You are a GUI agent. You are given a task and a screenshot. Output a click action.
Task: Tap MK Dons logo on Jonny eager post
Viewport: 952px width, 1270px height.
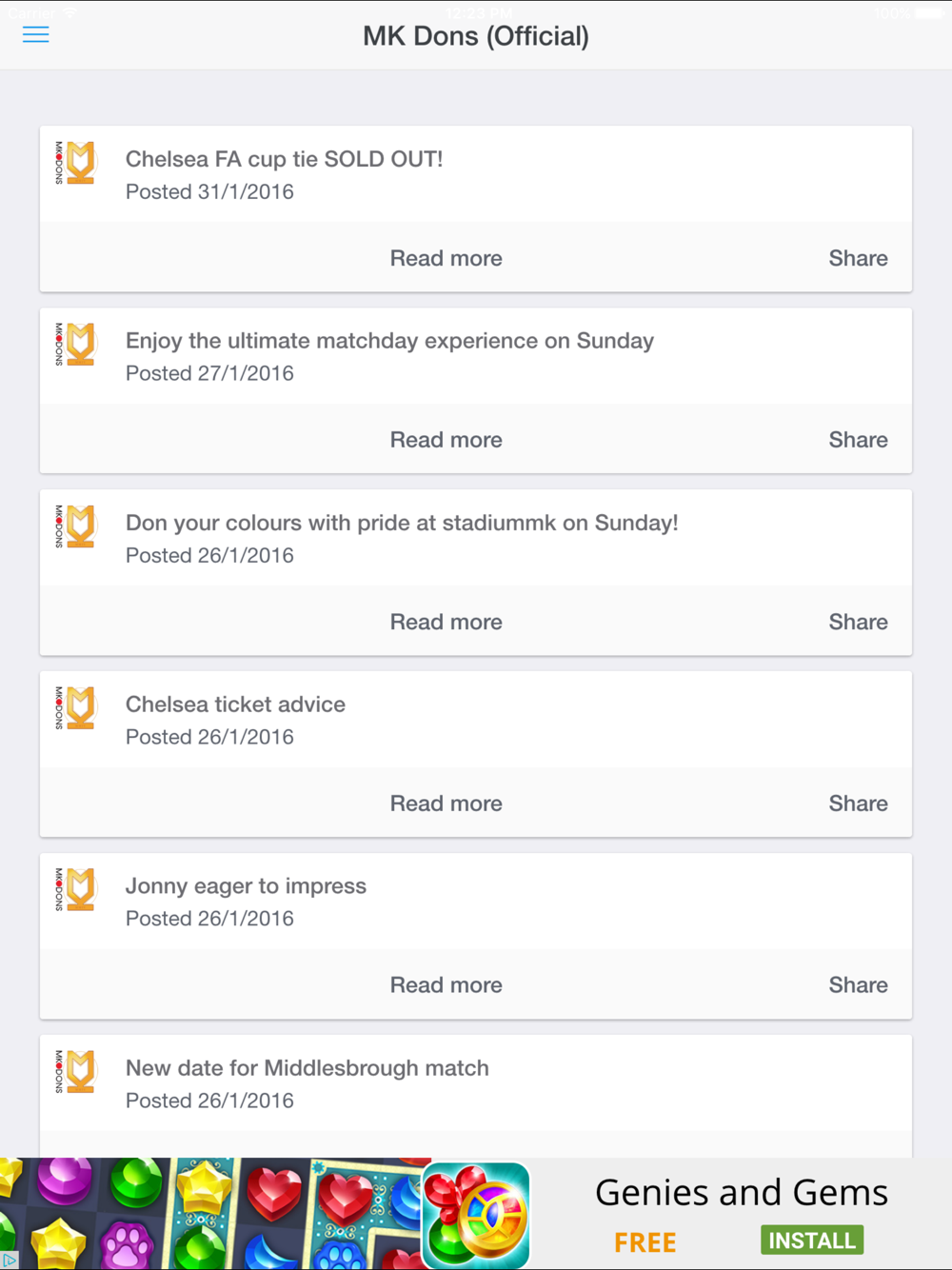pyautogui.click(x=75, y=890)
